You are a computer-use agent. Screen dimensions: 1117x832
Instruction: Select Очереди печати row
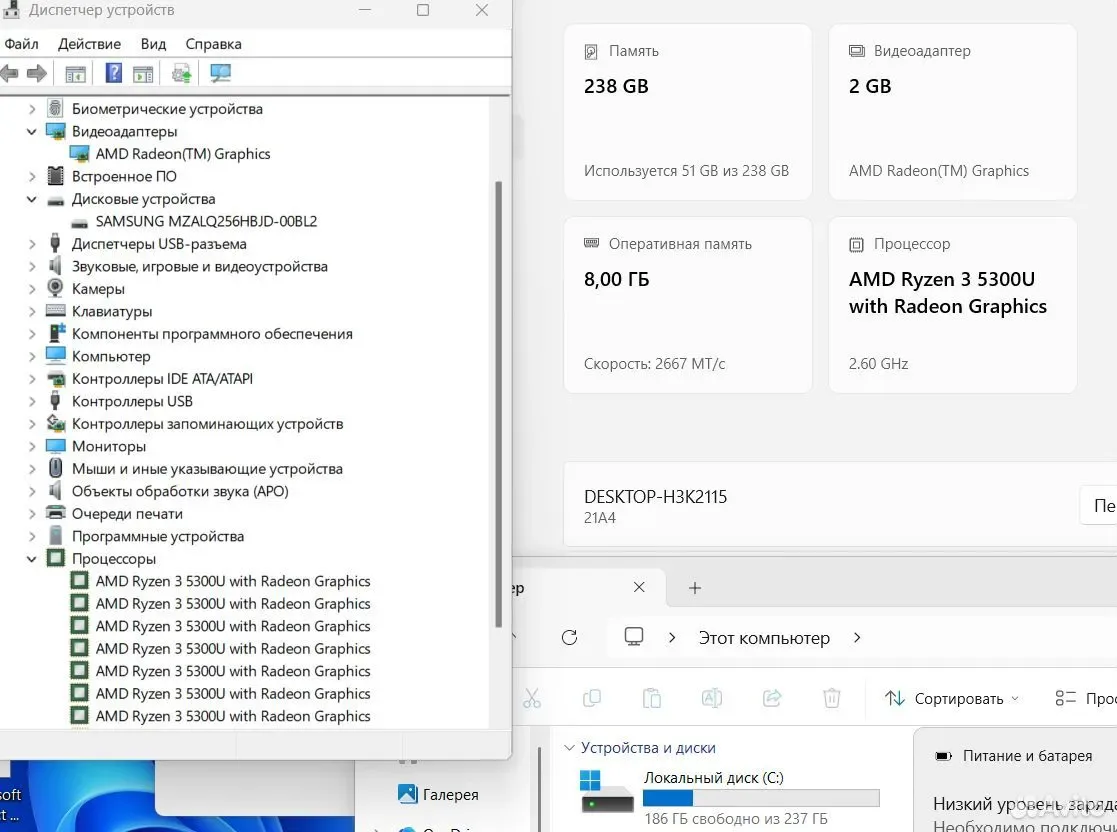(128, 514)
